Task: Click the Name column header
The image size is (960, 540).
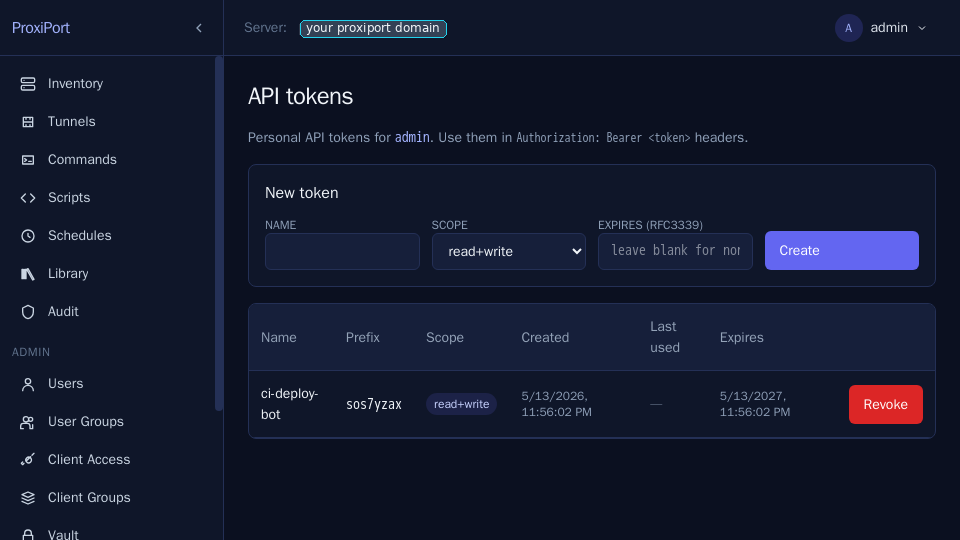Action: coord(279,337)
